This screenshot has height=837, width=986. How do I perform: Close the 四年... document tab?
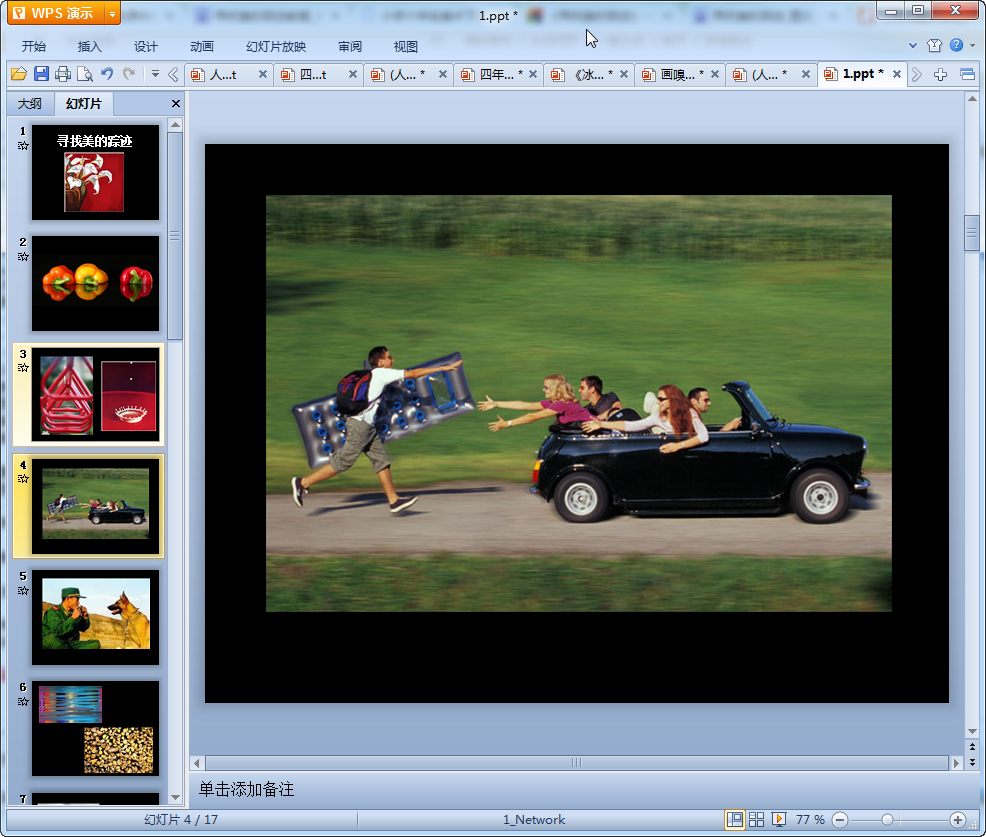(533, 74)
